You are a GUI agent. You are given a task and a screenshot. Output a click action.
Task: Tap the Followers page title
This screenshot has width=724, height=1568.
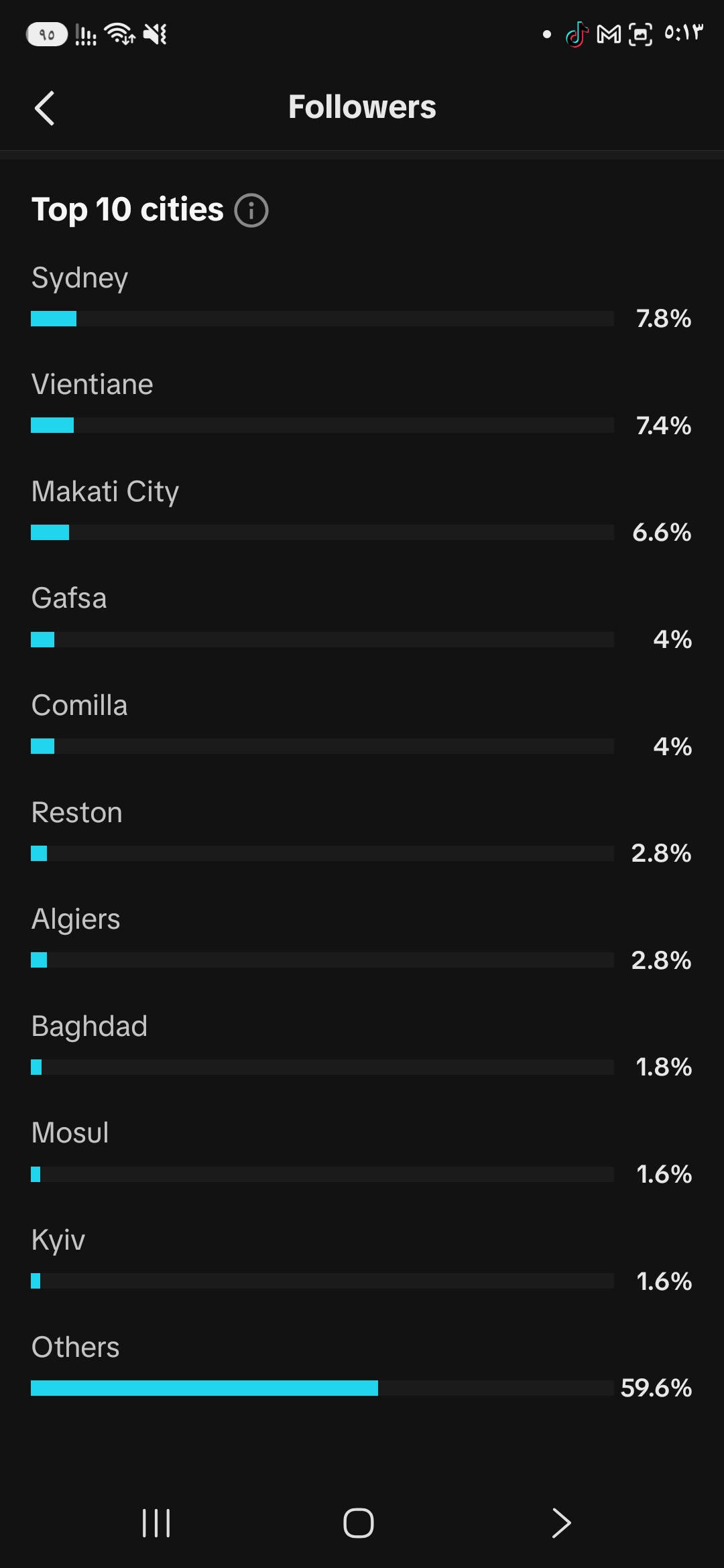click(x=362, y=107)
